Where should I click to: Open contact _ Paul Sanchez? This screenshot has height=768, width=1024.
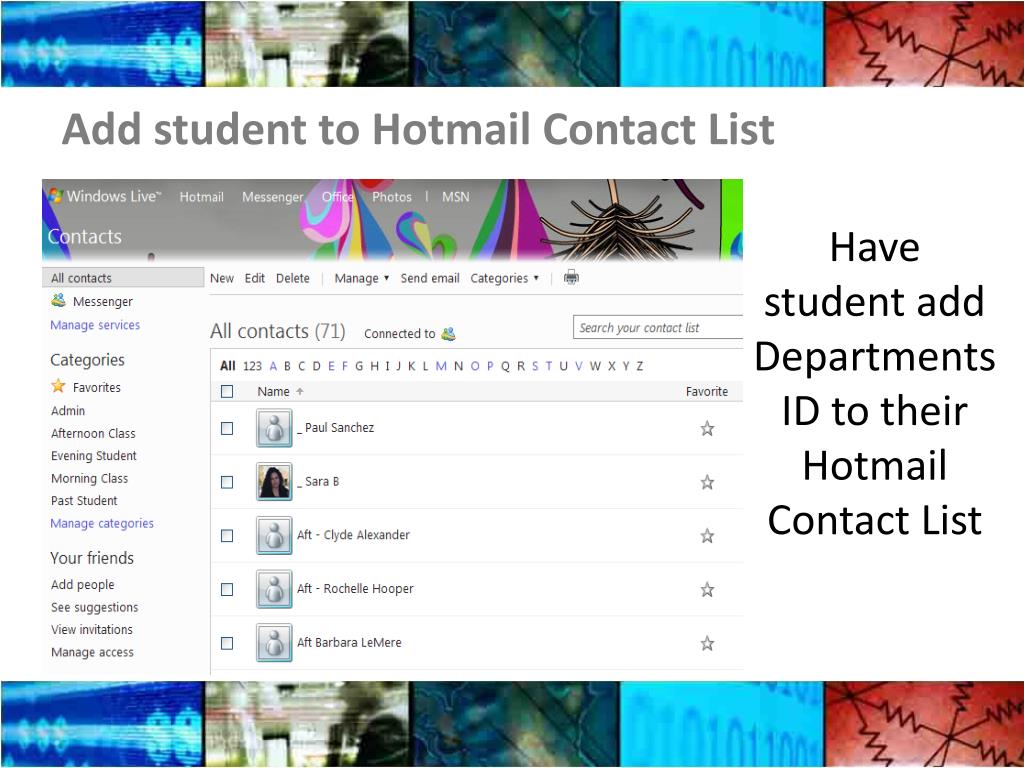click(336, 428)
